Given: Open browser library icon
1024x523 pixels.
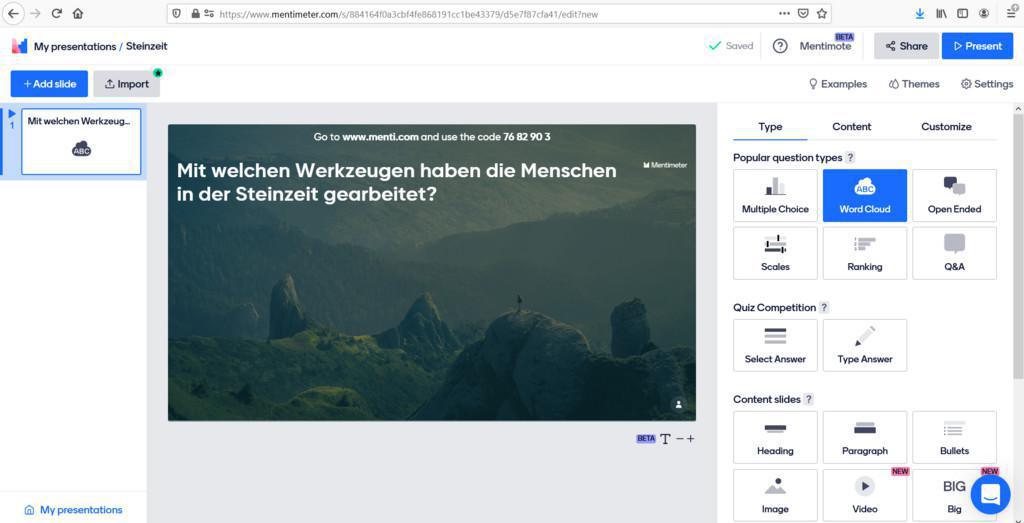Looking at the screenshot, I should (x=941, y=13).
